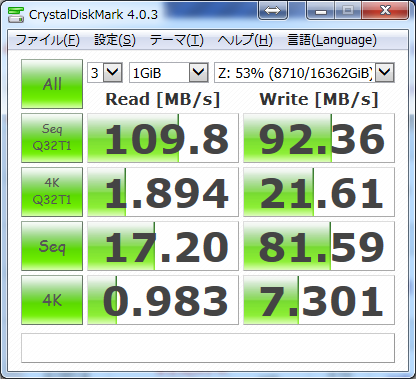Open the Z: drive selection dropdown
The height and width of the screenshot is (379, 416).
[x=304, y=72]
